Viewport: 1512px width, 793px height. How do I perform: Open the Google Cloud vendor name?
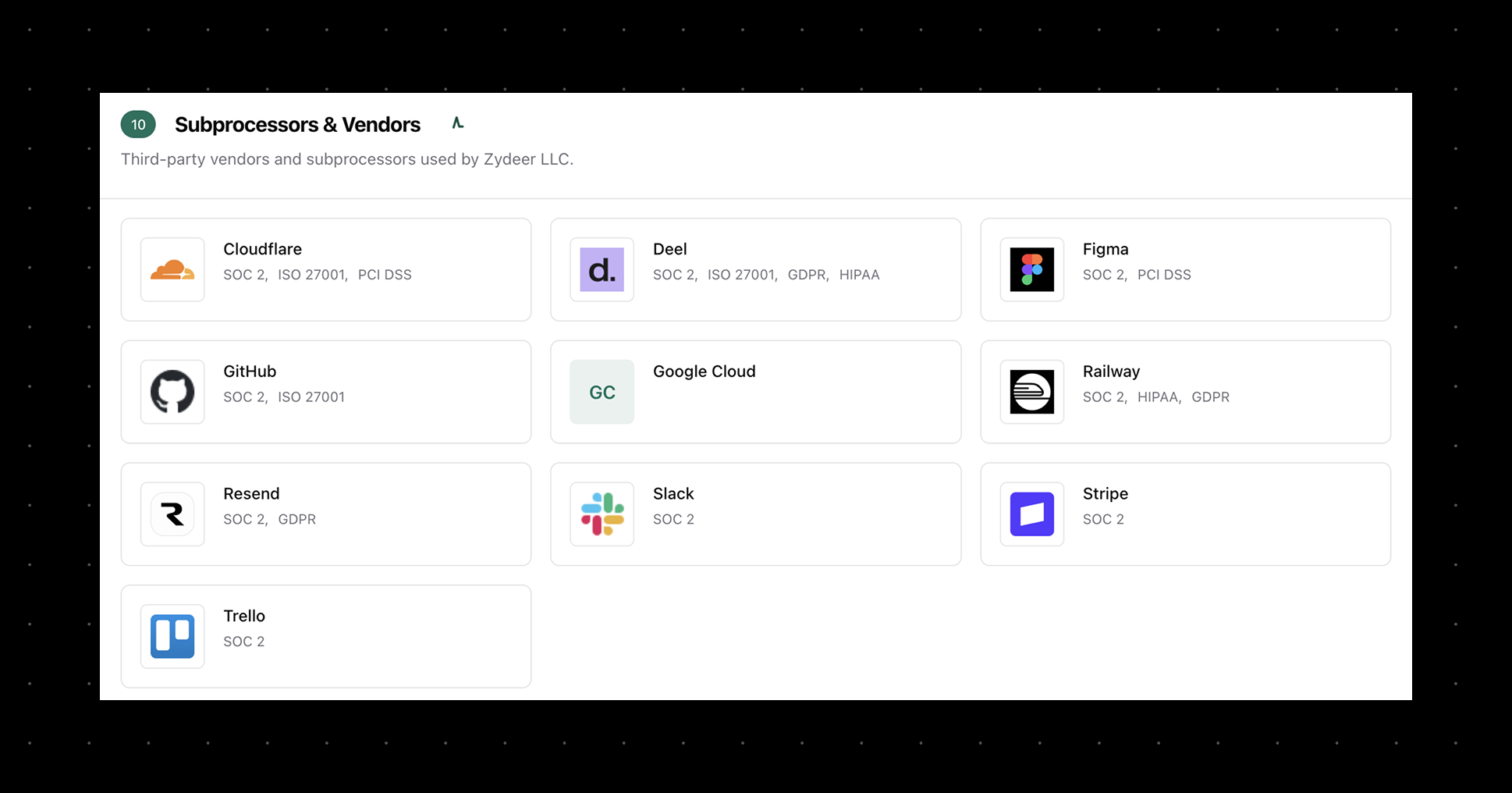pos(704,372)
